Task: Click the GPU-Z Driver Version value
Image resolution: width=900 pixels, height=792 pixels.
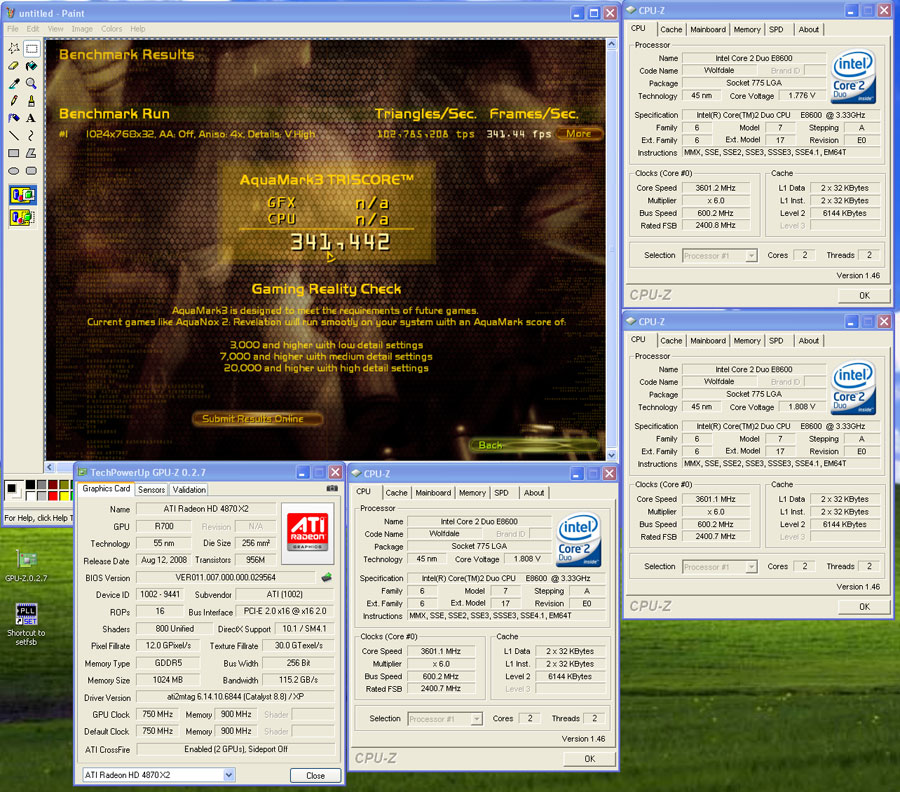Action: [235, 697]
